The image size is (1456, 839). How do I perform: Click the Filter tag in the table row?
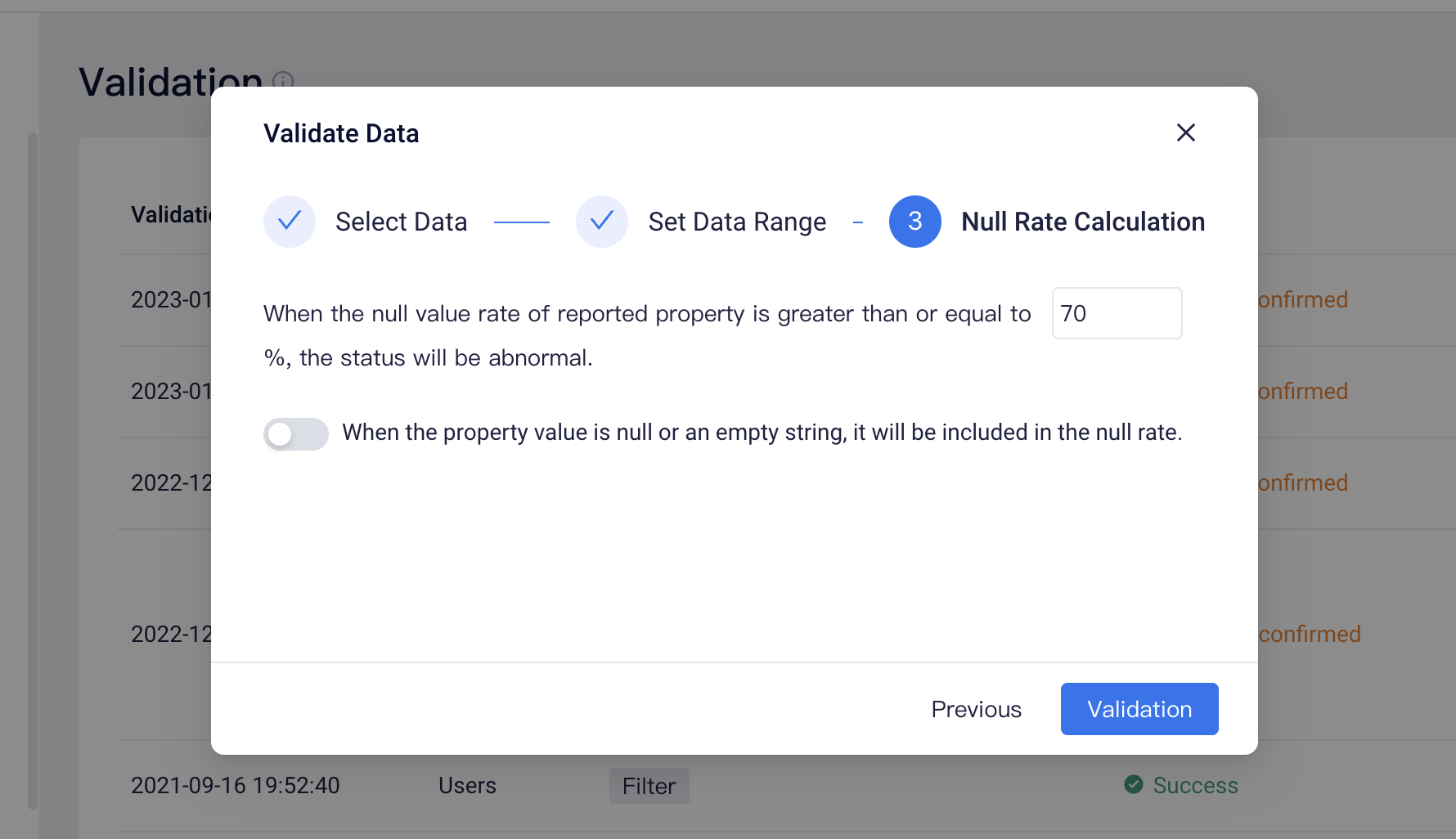(649, 786)
